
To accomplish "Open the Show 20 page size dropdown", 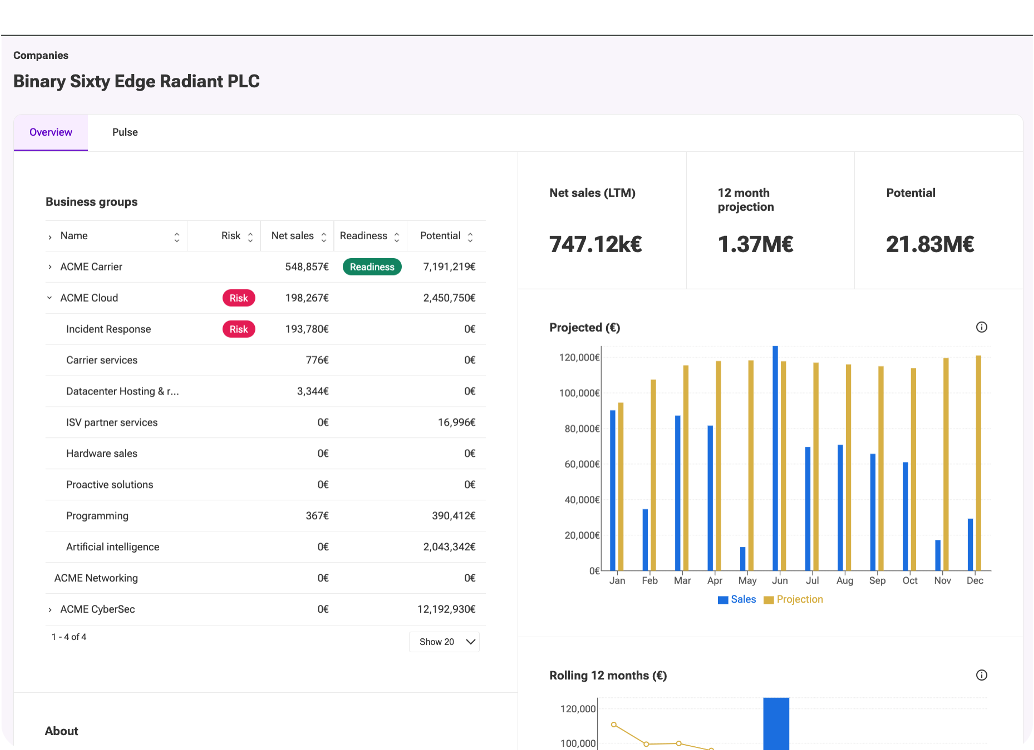I will click(x=445, y=642).
